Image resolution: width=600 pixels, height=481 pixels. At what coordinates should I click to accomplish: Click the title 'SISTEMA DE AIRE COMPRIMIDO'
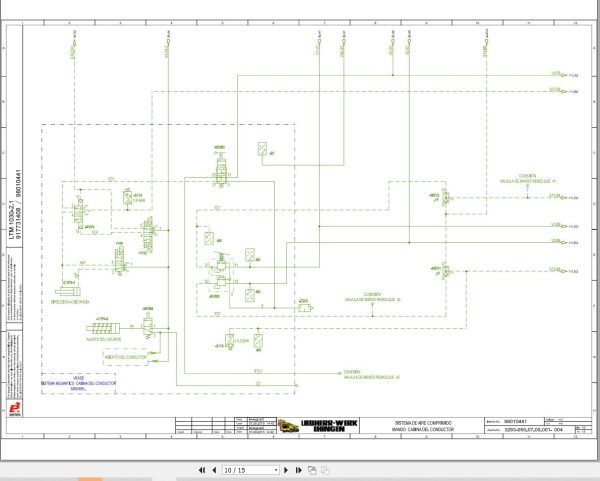coord(423,423)
